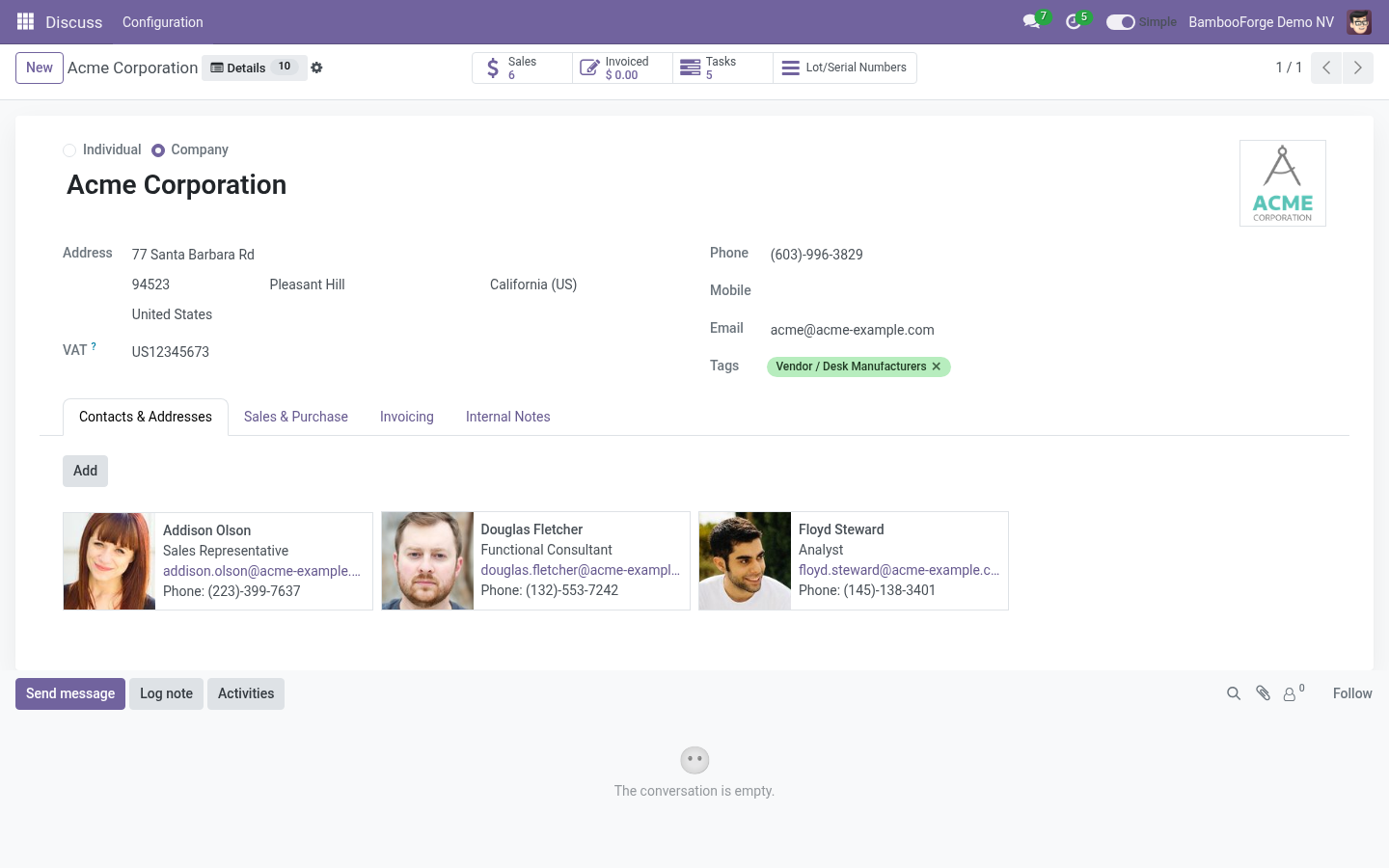1389x868 pixels.
Task: Open the followers person icon
Action: click(1290, 693)
